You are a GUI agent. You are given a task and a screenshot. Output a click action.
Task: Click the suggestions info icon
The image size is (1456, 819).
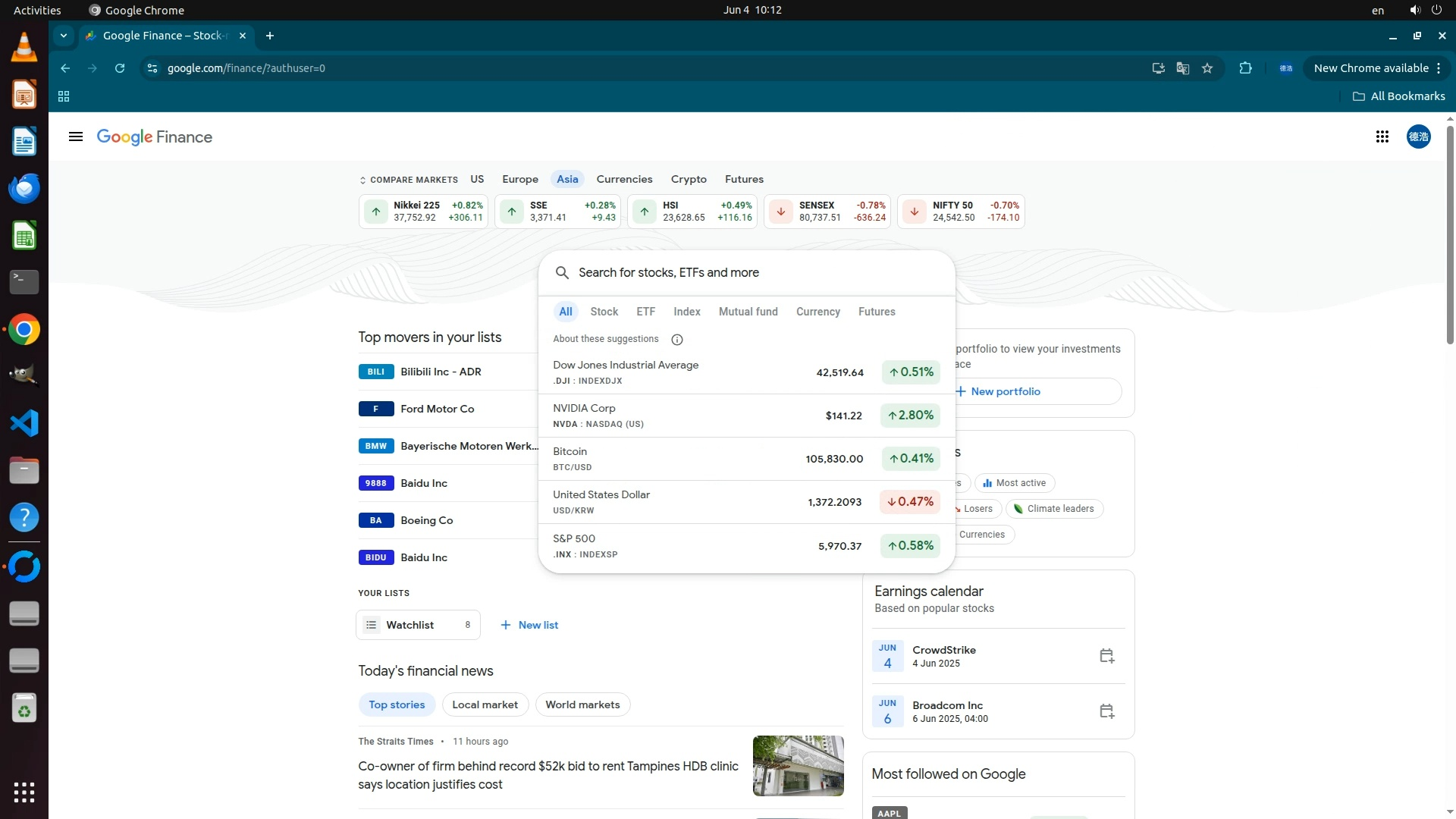click(677, 340)
